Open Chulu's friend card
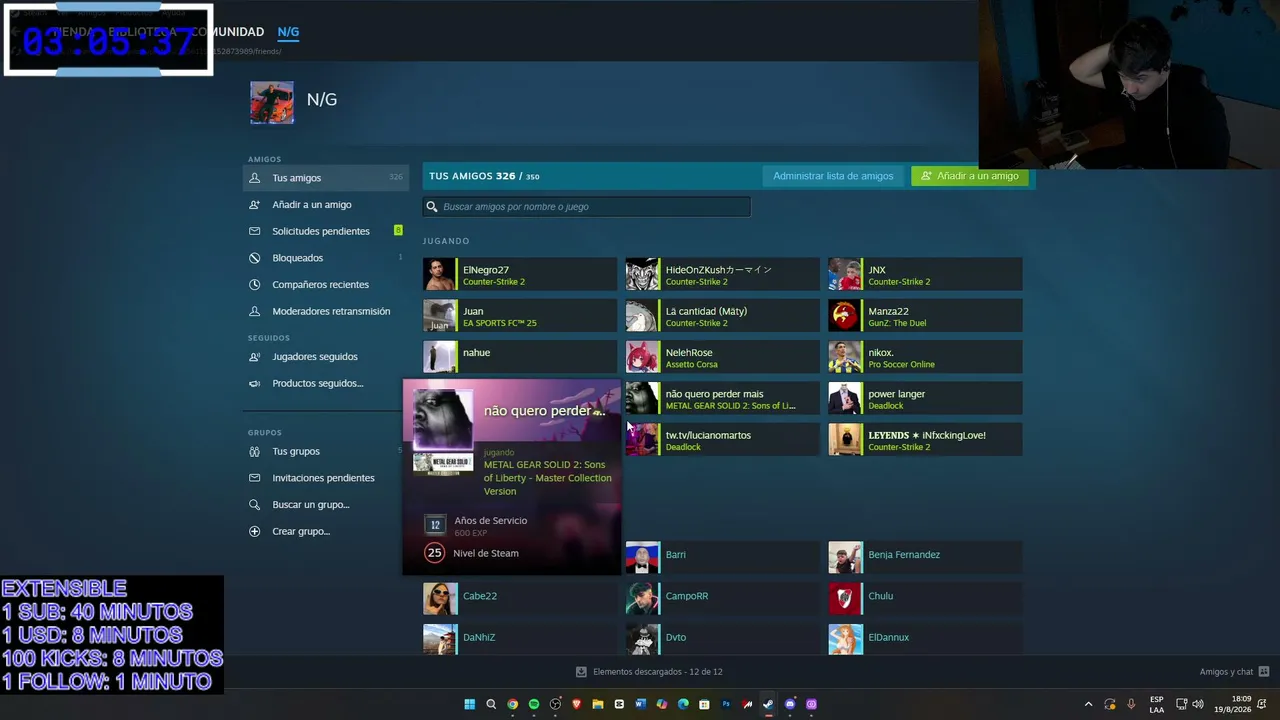This screenshot has height=720, width=1280. (925, 600)
